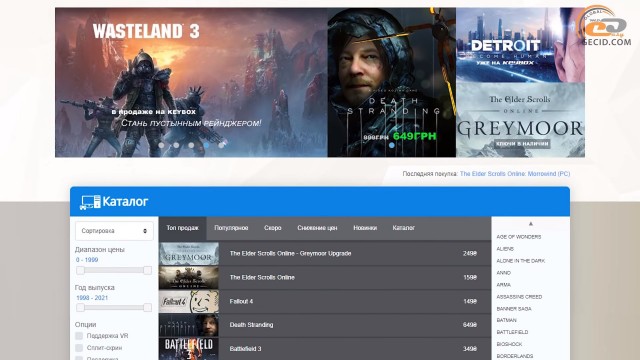Select BATTLEFIELD series
640x360 pixels.
[x=512, y=332]
